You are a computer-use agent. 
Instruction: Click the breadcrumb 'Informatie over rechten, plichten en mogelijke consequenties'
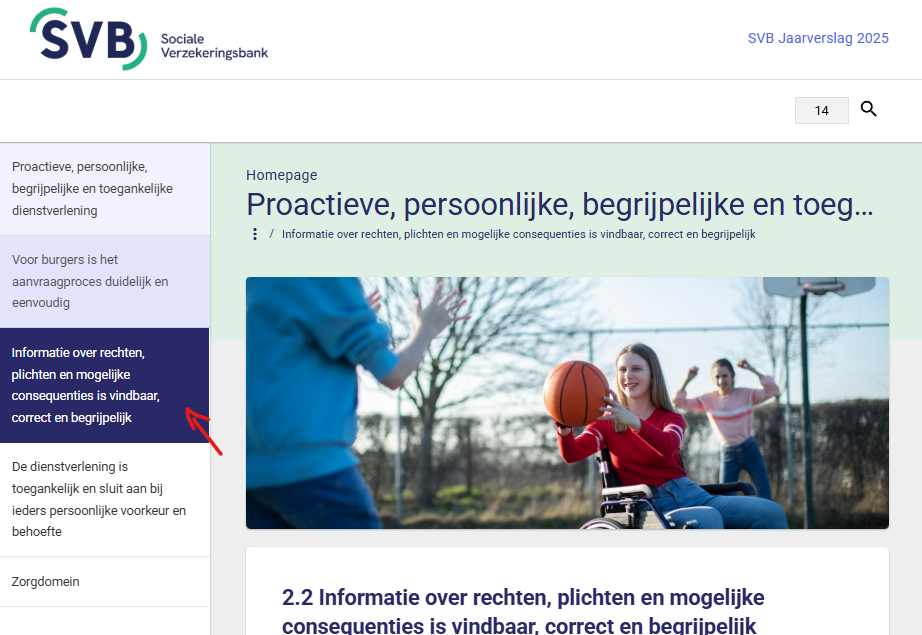pyautogui.click(x=519, y=234)
